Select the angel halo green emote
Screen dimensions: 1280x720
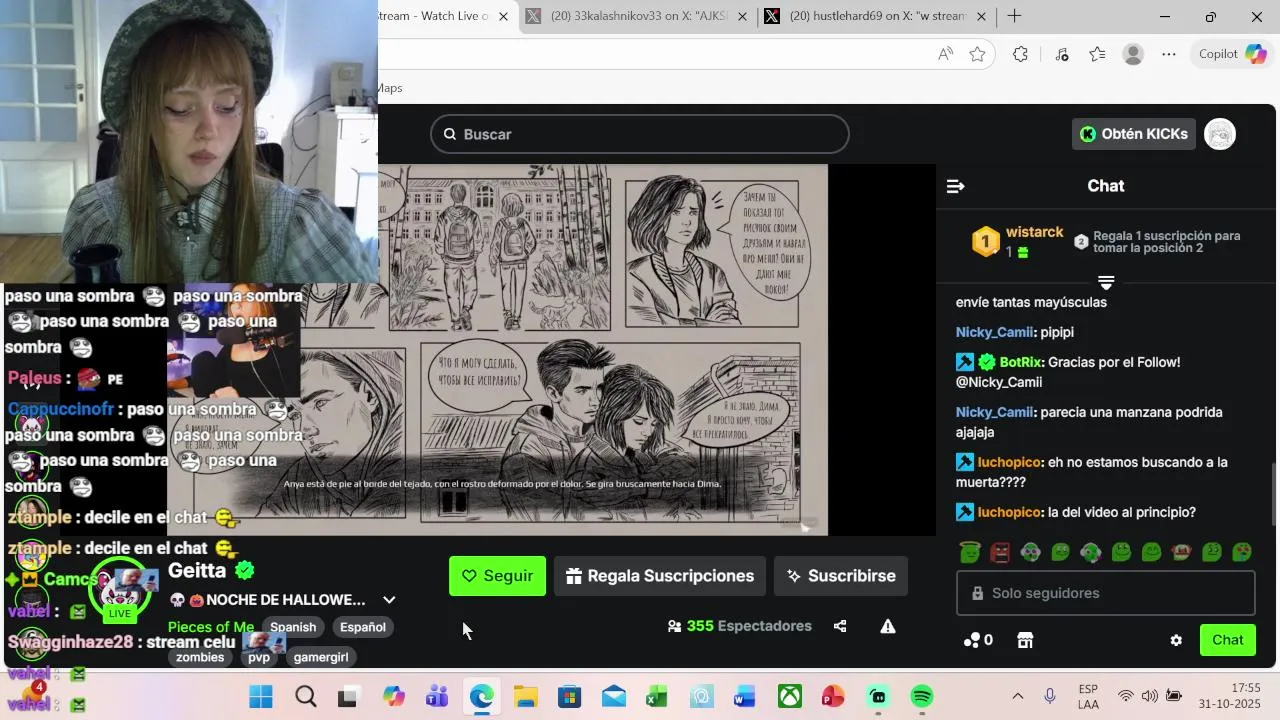[969, 552]
